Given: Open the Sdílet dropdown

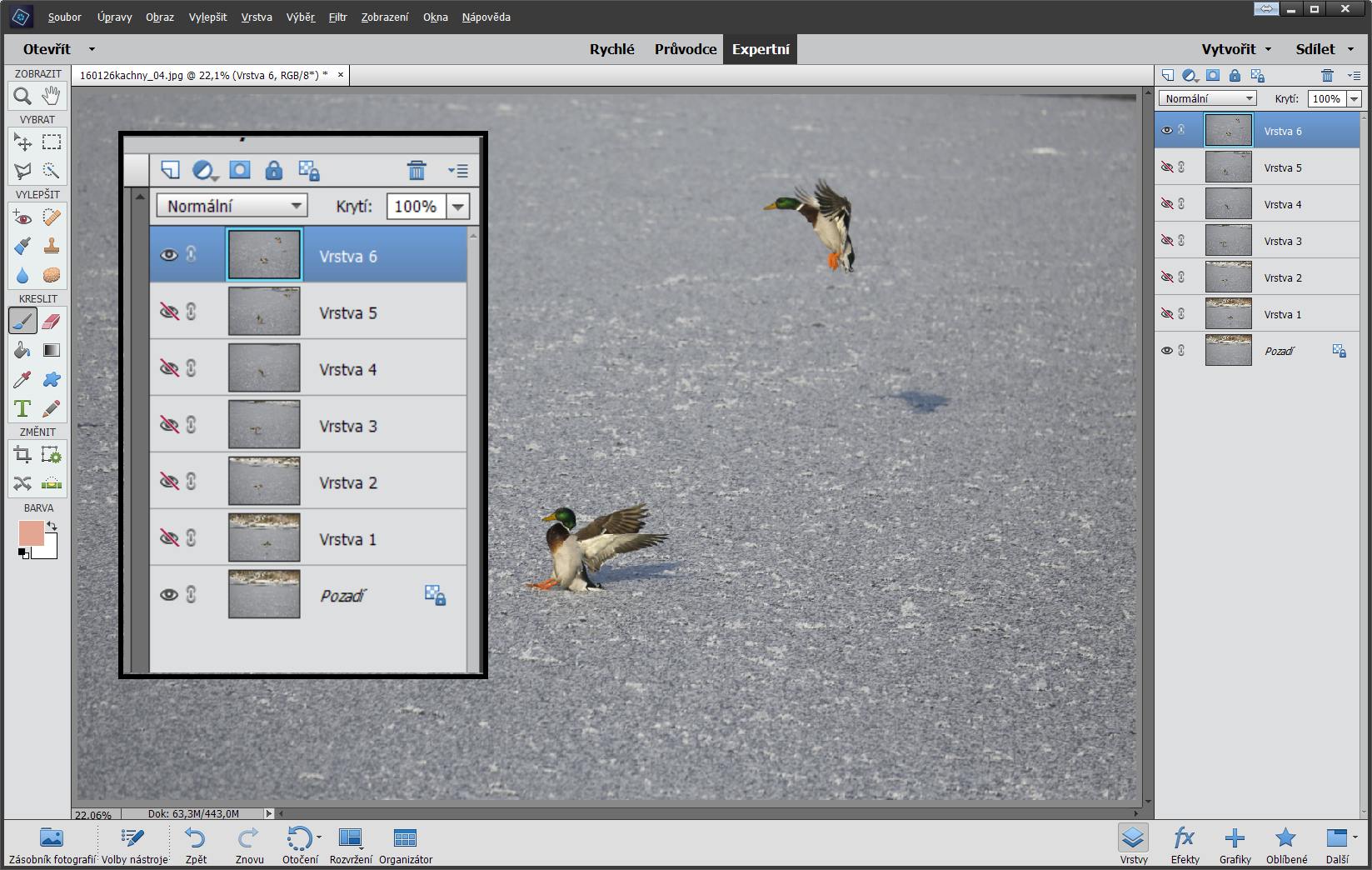Looking at the screenshot, I should pyautogui.click(x=1324, y=49).
